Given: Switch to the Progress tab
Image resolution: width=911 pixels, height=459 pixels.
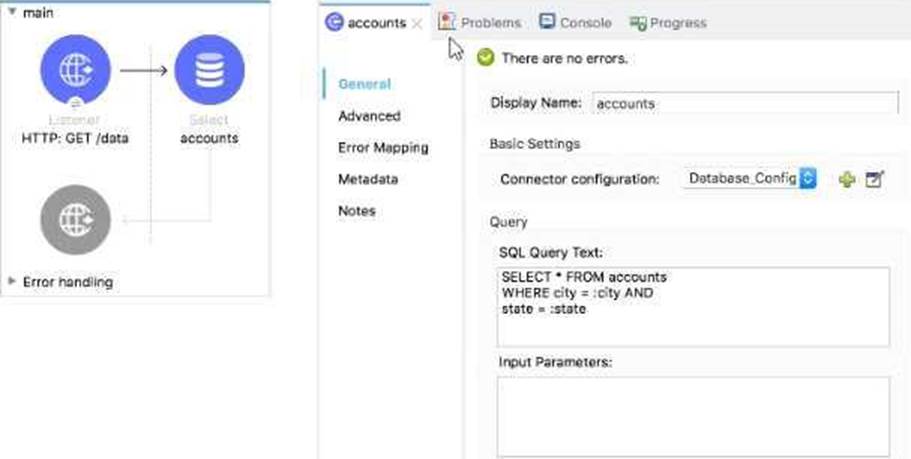Looking at the screenshot, I should coord(667,22).
